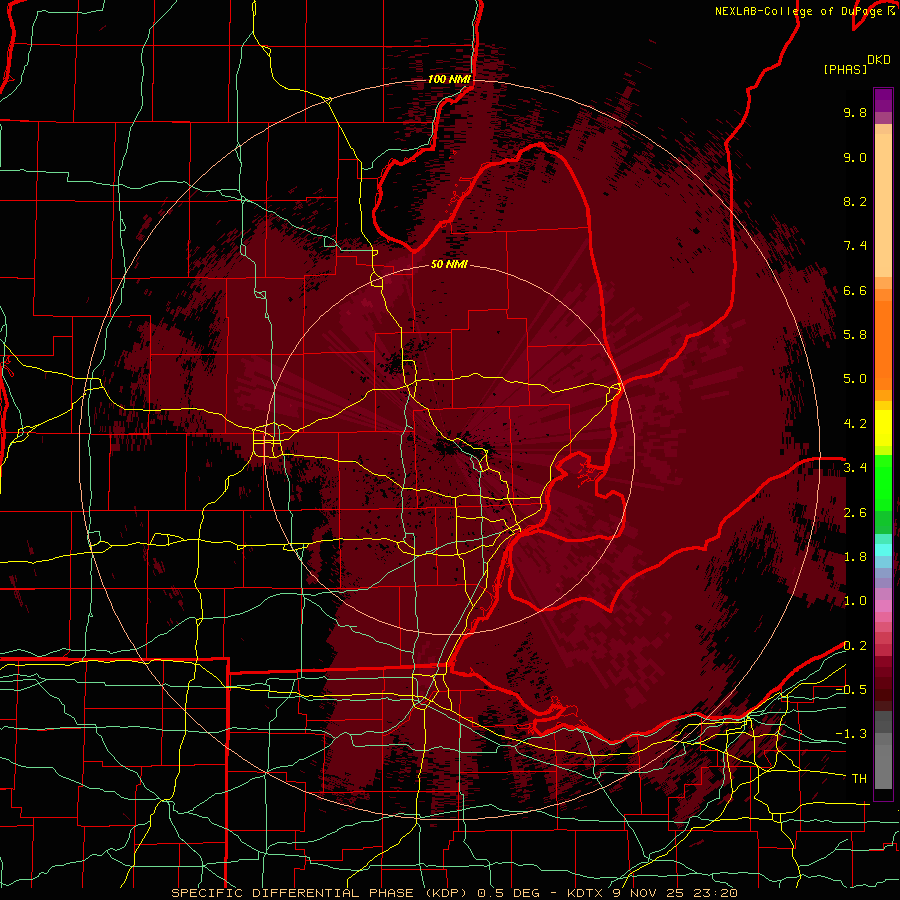Click the 5.0 scale label
Screen dimensions: 900x900
[855, 379]
